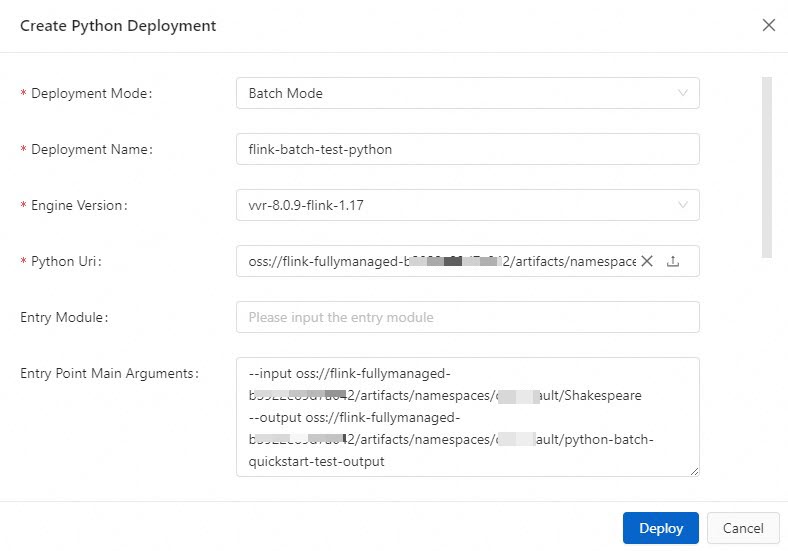
Task: Cancel the deployment creation
Action: [x=743, y=528]
